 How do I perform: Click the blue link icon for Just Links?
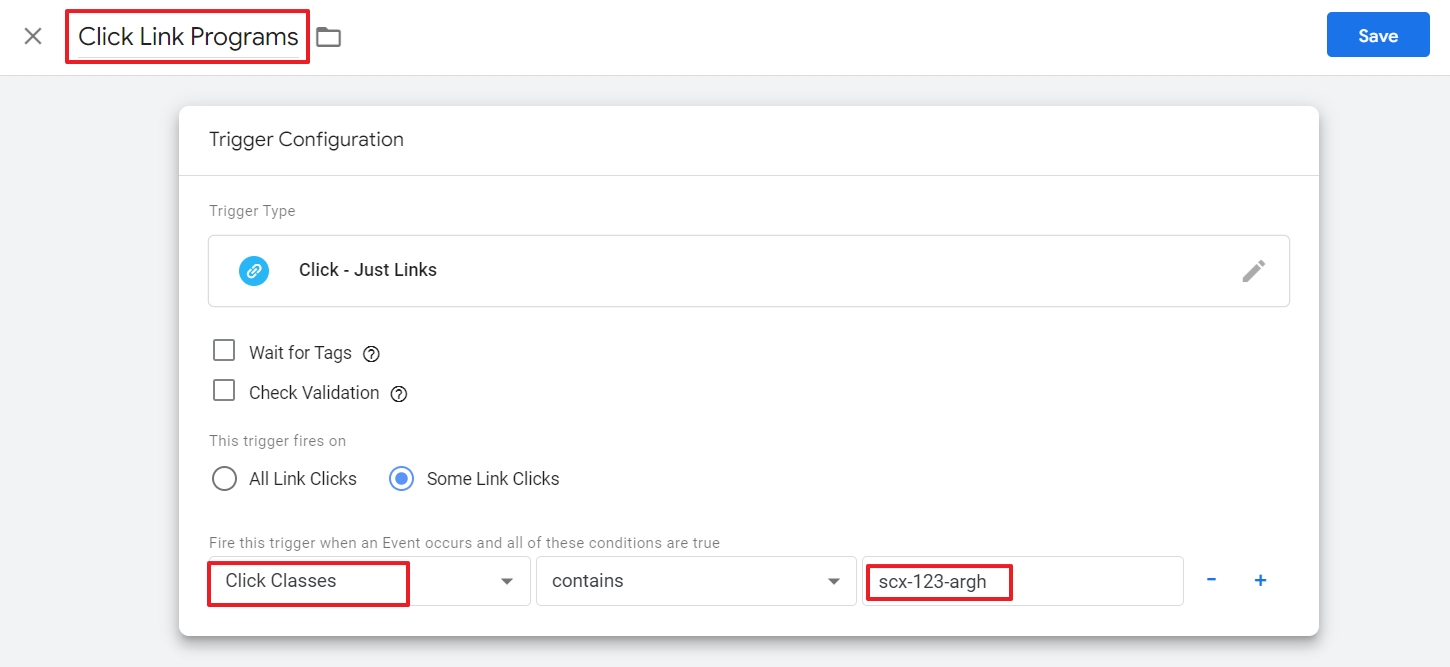pyautogui.click(x=254, y=270)
